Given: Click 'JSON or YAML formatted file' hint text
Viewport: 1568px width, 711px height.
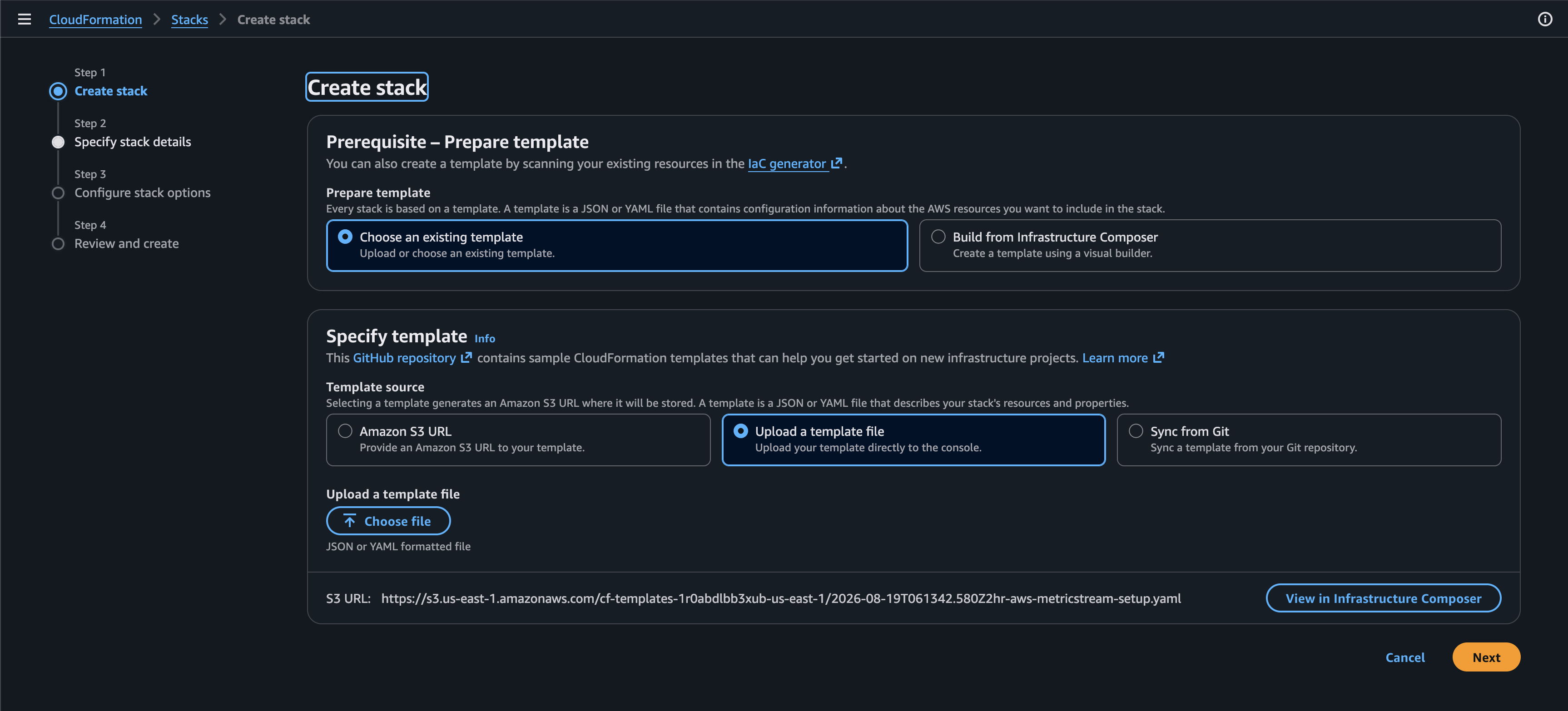Looking at the screenshot, I should [x=398, y=546].
